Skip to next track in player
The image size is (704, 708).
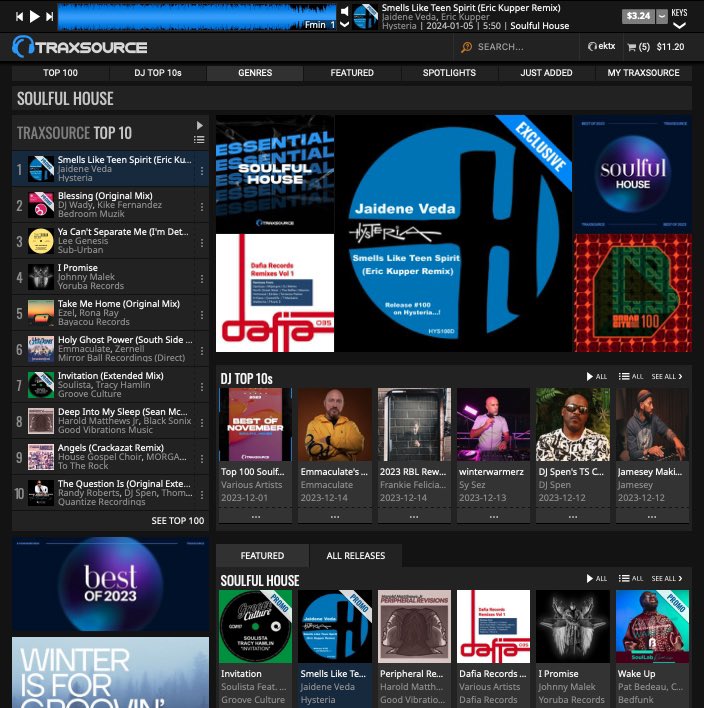coord(50,17)
